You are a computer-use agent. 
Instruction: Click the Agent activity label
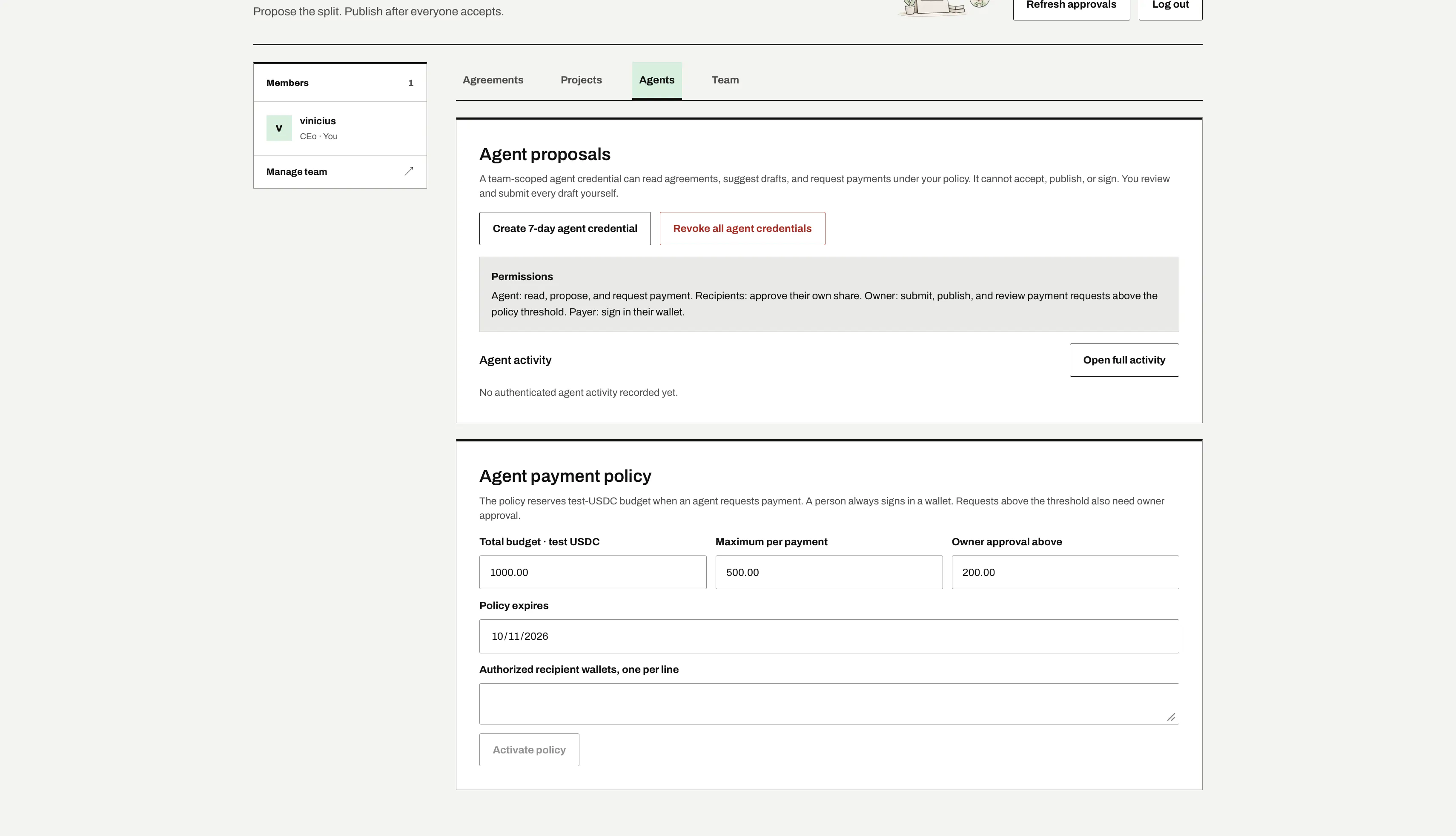[x=515, y=360]
